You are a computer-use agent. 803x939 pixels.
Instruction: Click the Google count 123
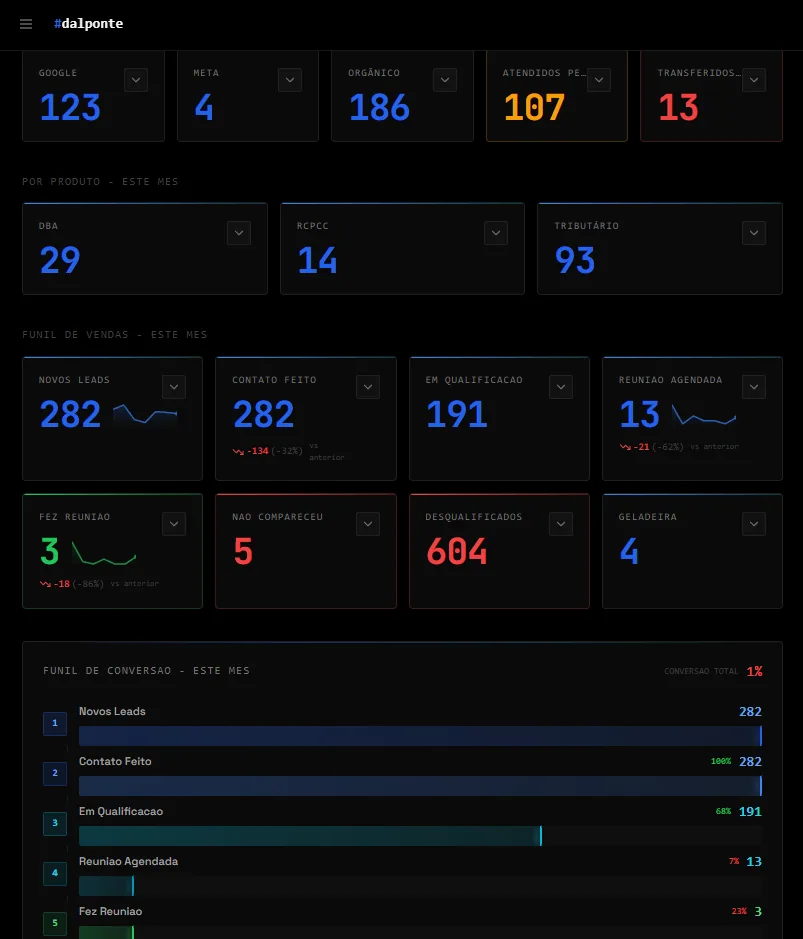tap(70, 108)
